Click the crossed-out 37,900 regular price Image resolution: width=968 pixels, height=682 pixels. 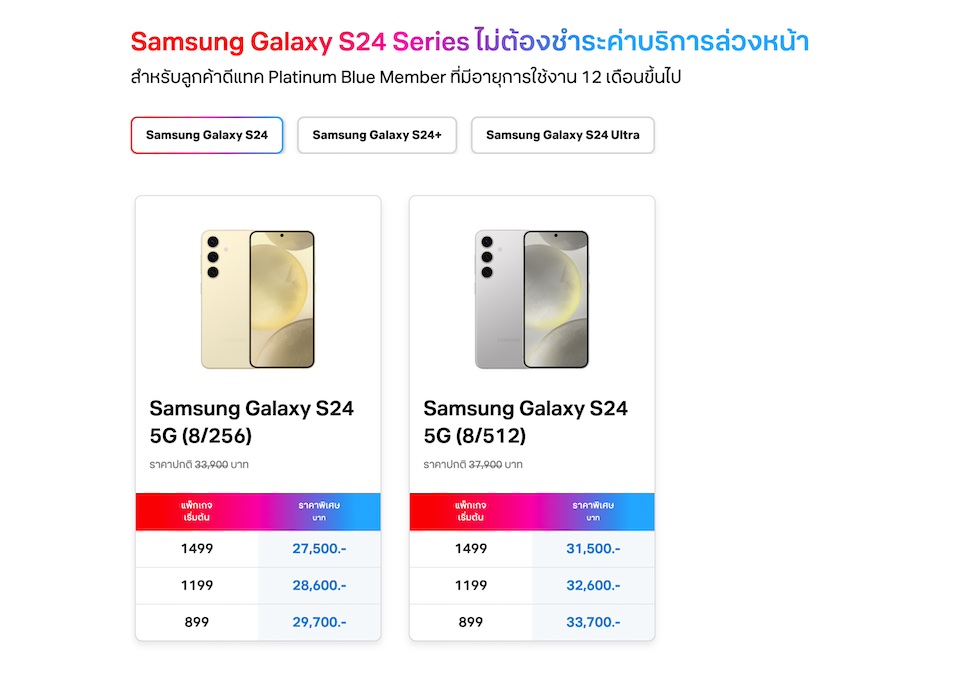[x=483, y=465]
